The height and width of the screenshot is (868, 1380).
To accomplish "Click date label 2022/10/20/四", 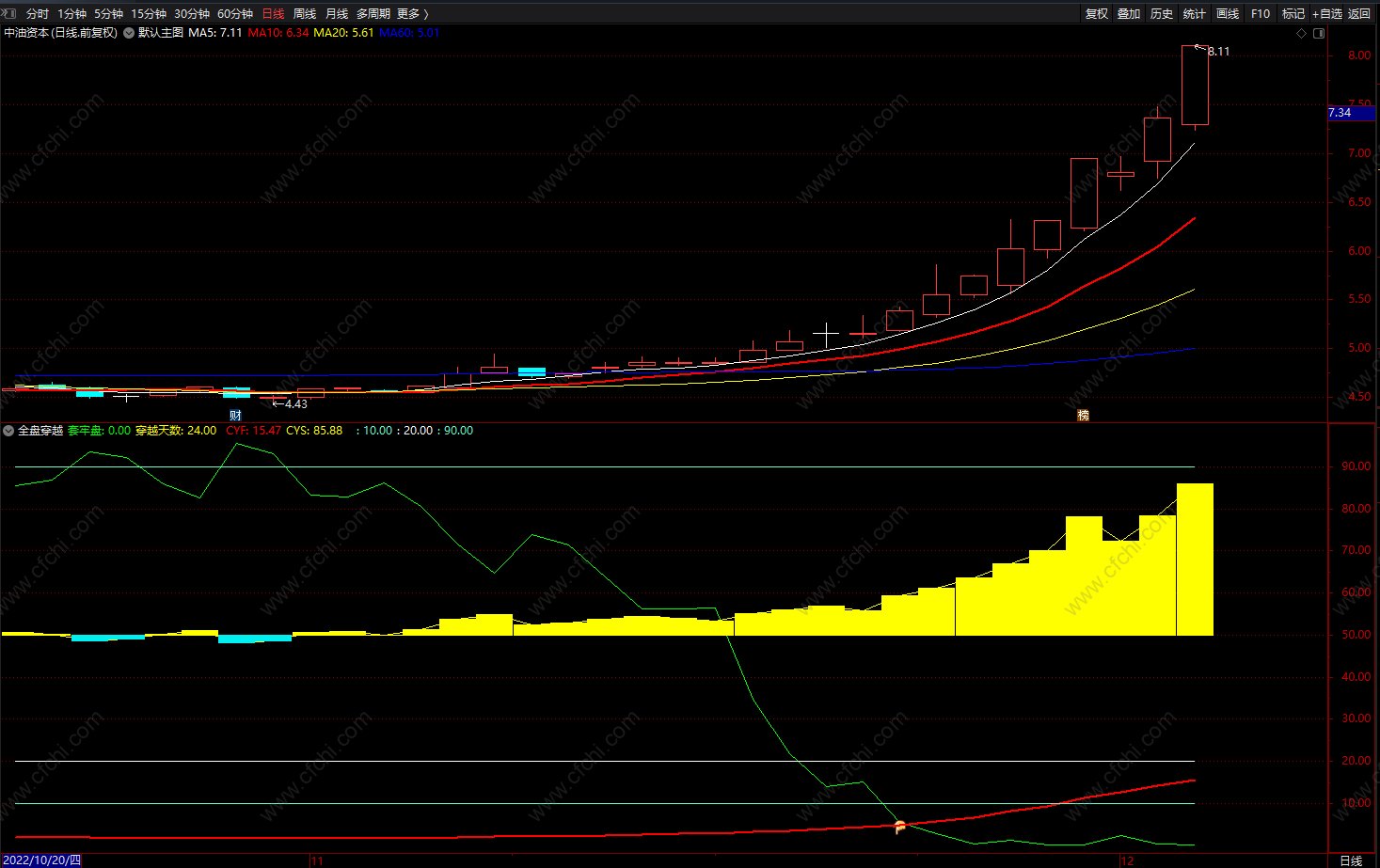I will (42, 860).
